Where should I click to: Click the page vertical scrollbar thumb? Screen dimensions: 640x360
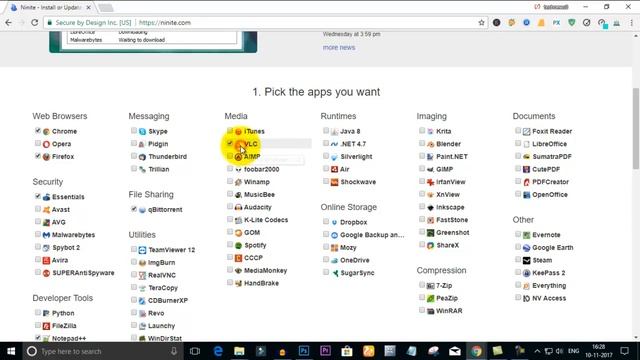click(636, 128)
